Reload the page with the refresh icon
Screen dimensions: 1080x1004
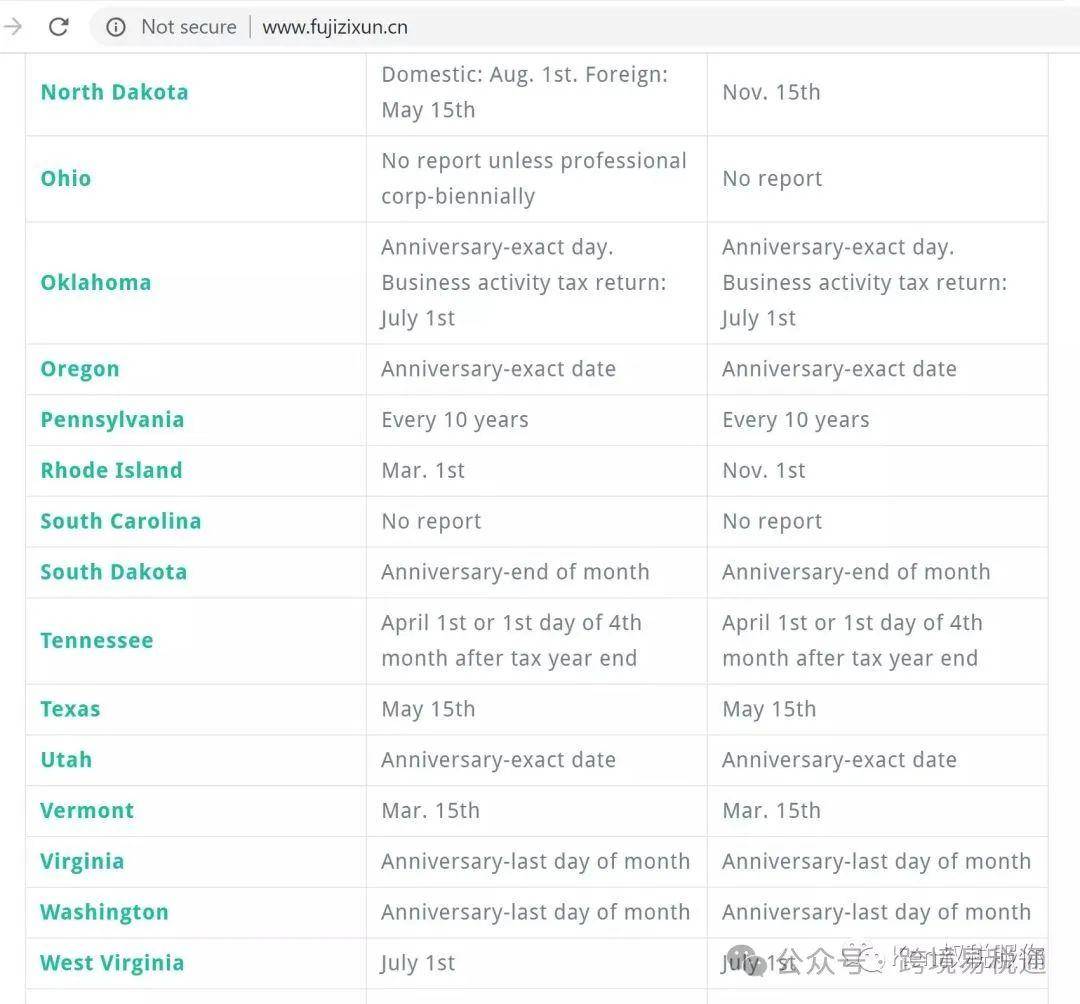[x=59, y=27]
